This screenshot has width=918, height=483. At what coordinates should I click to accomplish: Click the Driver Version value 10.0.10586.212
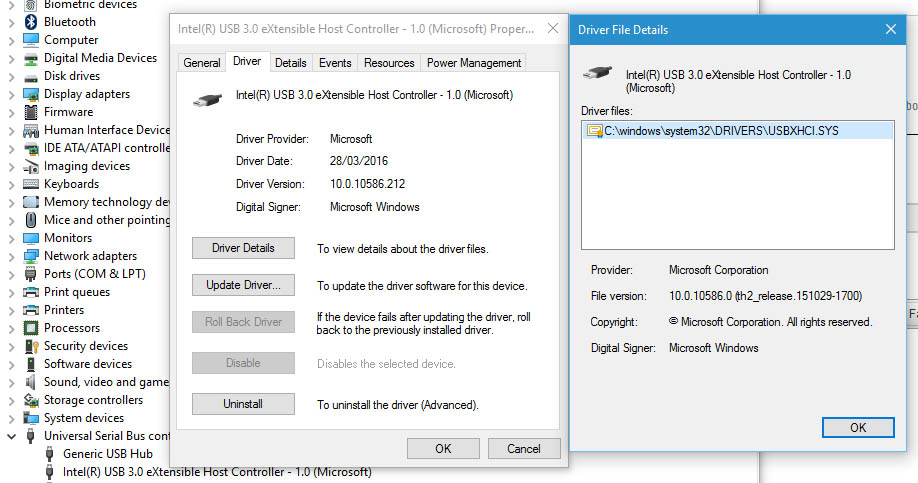pyautogui.click(x=367, y=184)
